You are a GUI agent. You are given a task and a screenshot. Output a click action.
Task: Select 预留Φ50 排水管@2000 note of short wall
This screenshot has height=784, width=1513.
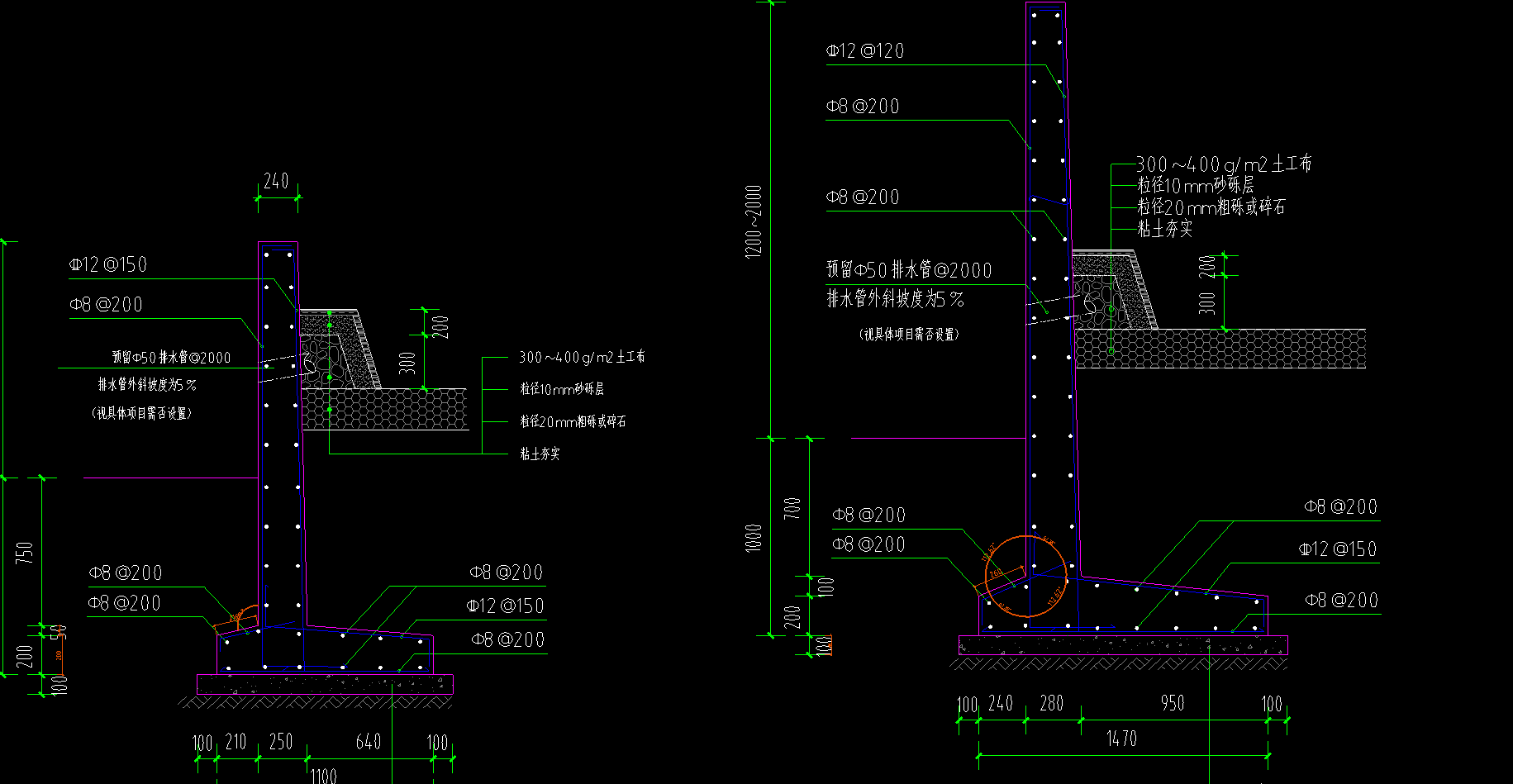tap(172, 358)
